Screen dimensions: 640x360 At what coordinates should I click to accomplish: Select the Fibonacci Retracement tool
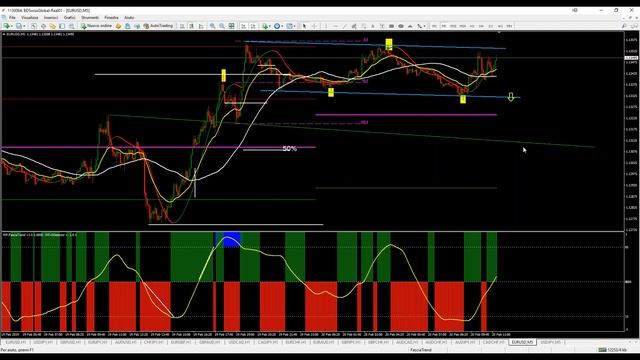pos(363,26)
